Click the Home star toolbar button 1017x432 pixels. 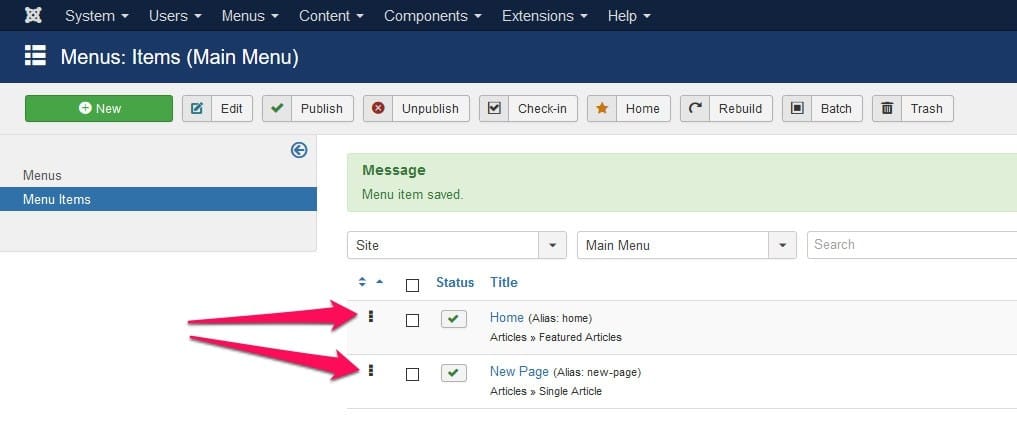628,108
